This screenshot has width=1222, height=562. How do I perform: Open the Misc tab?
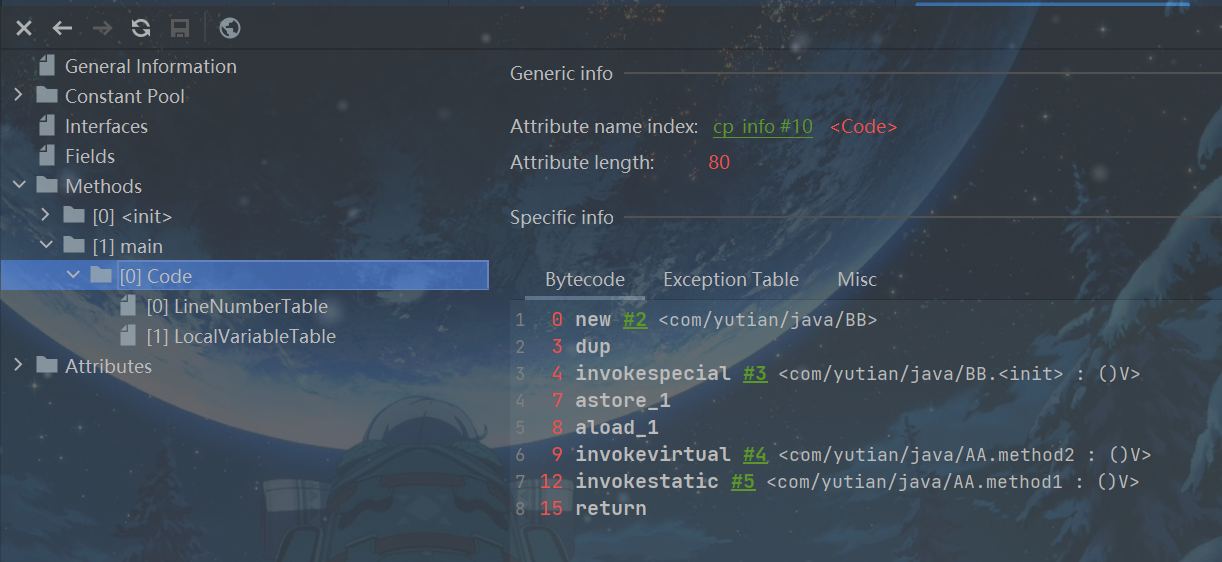857,280
